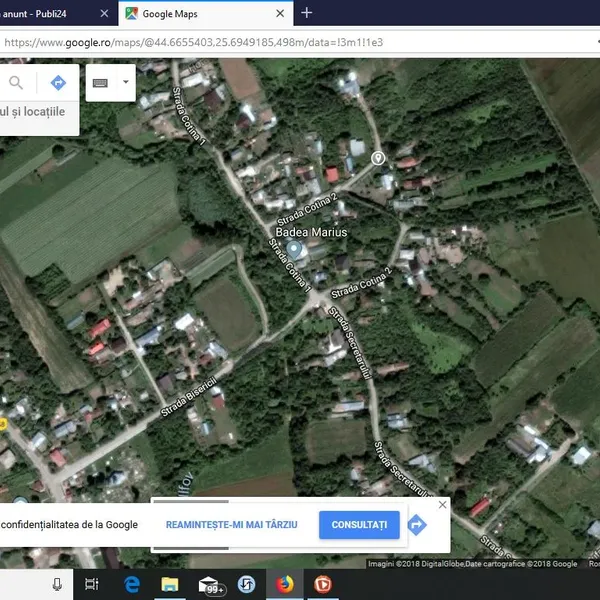Click the REAMINTEȘTE-MI MAI TÂRZIU link

[x=232, y=525]
